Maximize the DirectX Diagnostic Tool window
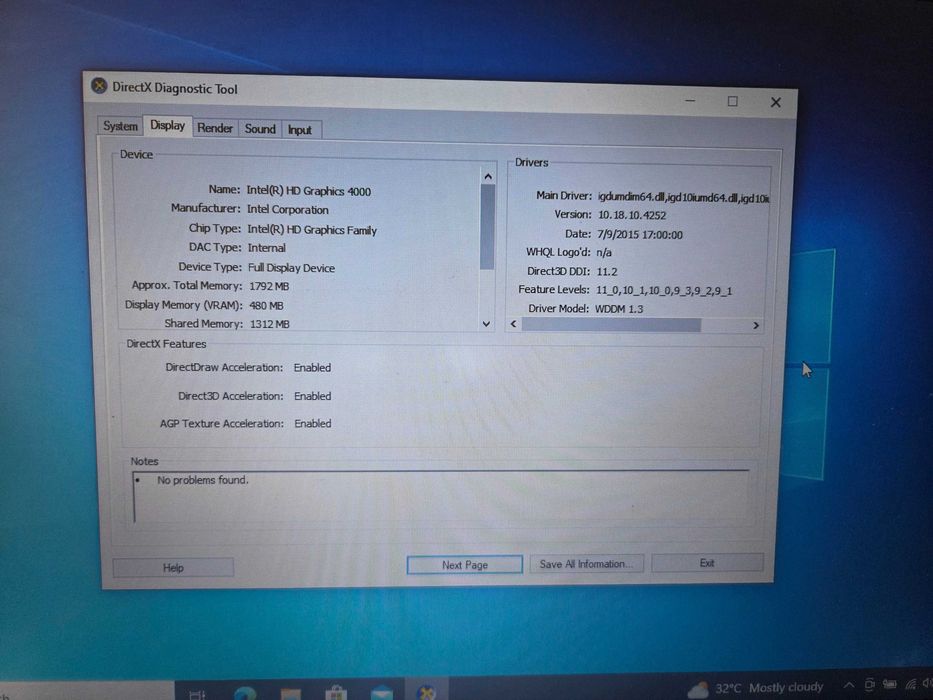Image resolution: width=933 pixels, height=700 pixels. point(732,101)
